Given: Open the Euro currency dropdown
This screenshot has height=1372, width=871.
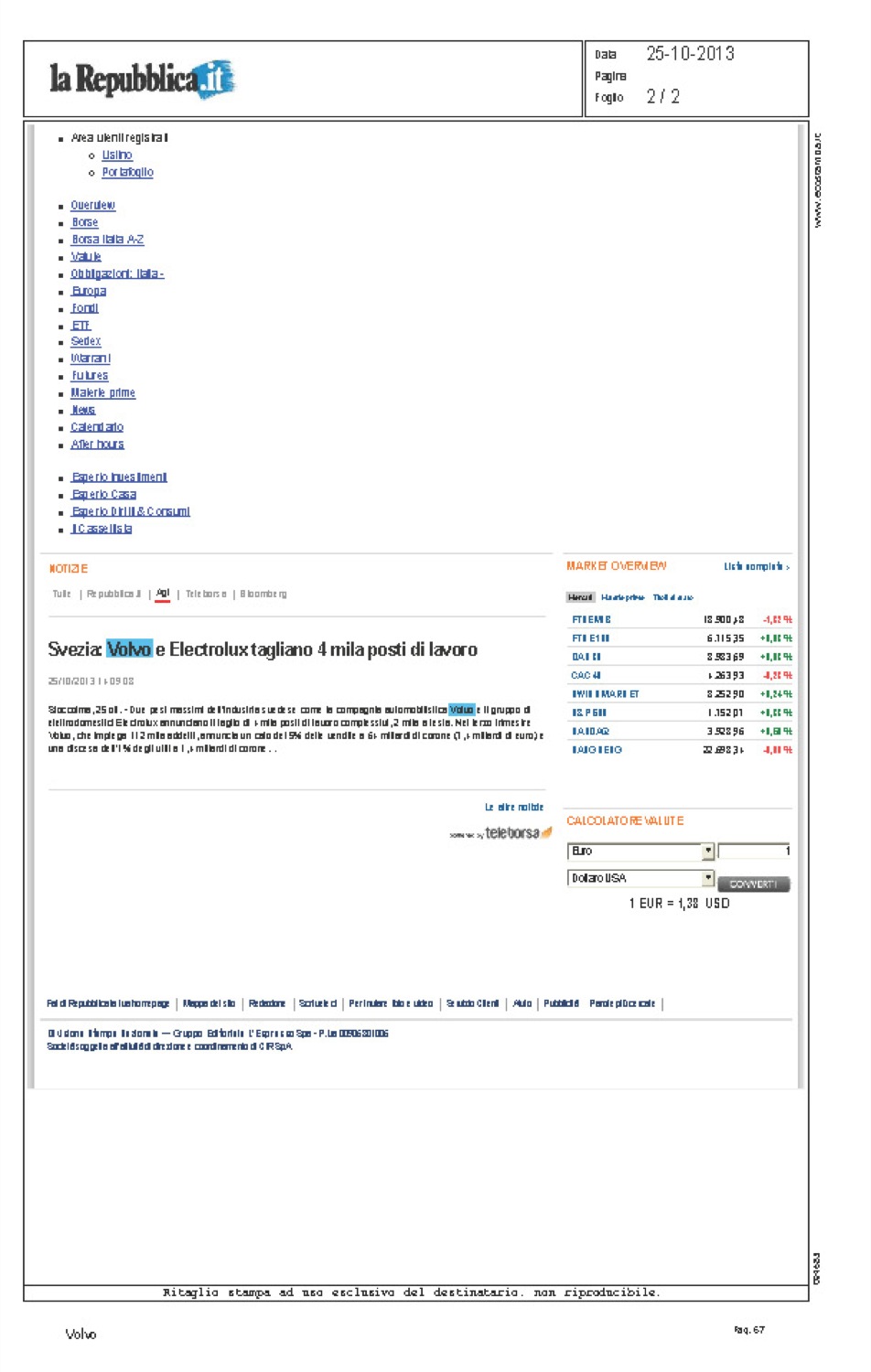Looking at the screenshot, I should [707, 852].
